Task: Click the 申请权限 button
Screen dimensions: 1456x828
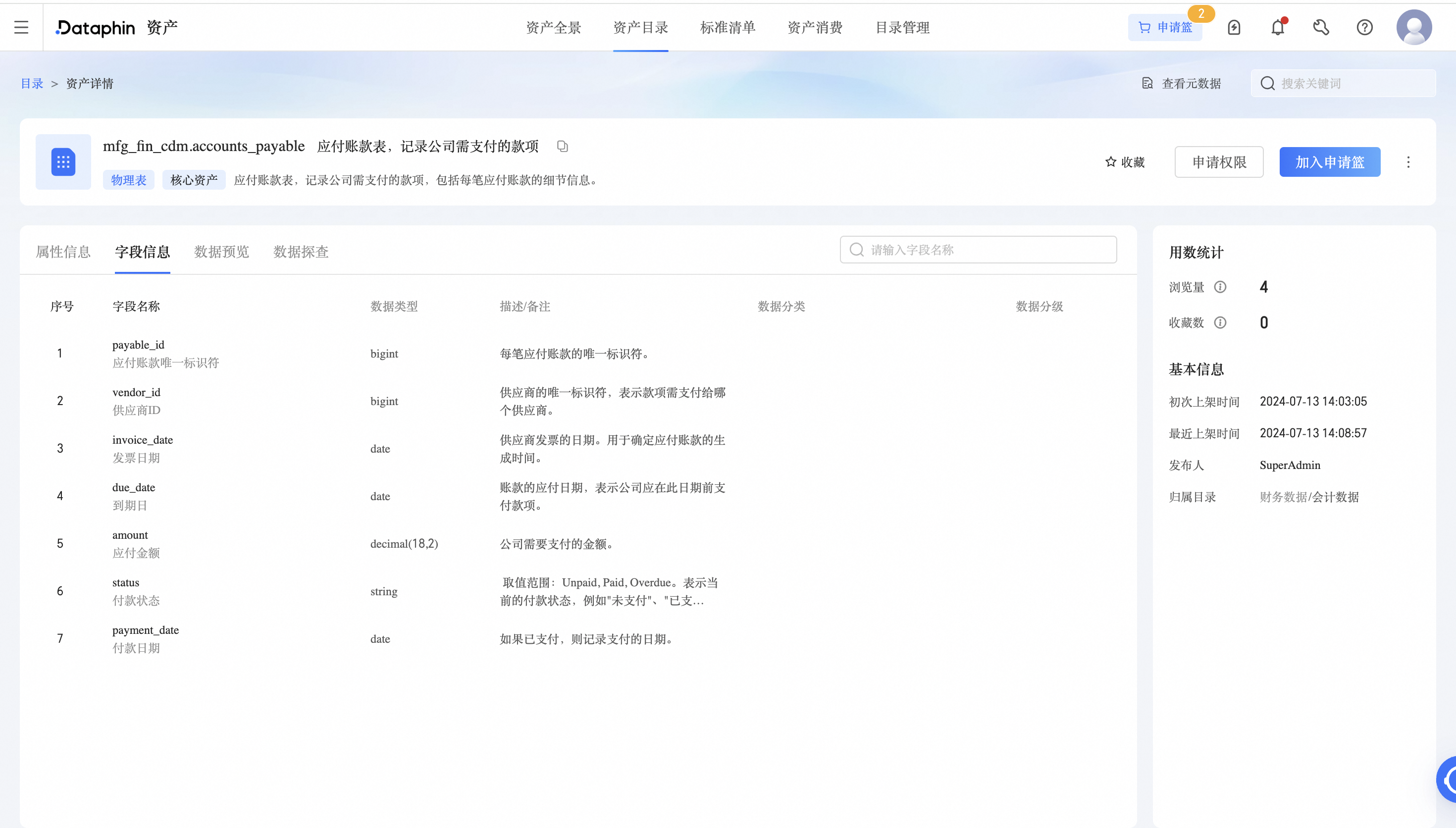Action: click(1219, 161)
